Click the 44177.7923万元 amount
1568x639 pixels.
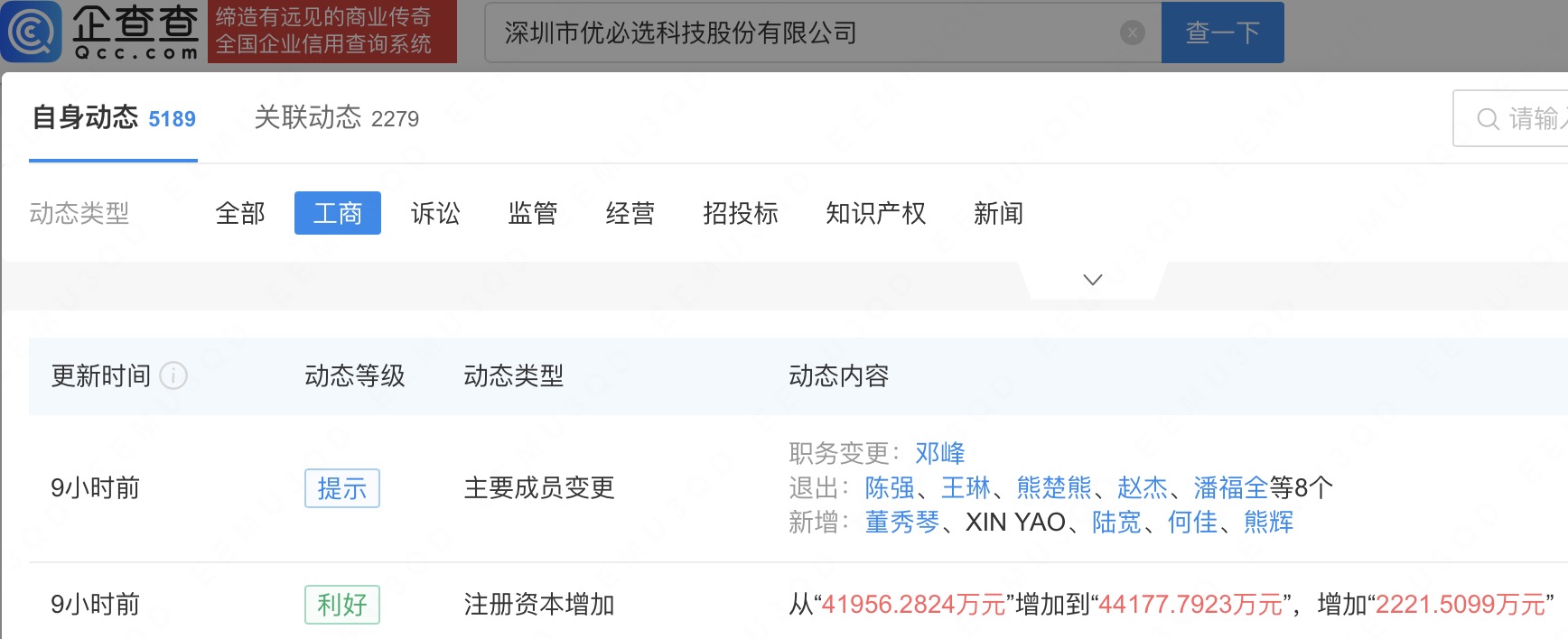[x=1190, y=604]
